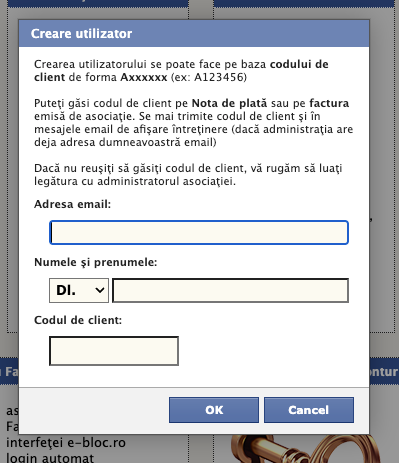Screen dimensions: 399x463
Task: Click the Adresa email label
Action: click(72, 204)
